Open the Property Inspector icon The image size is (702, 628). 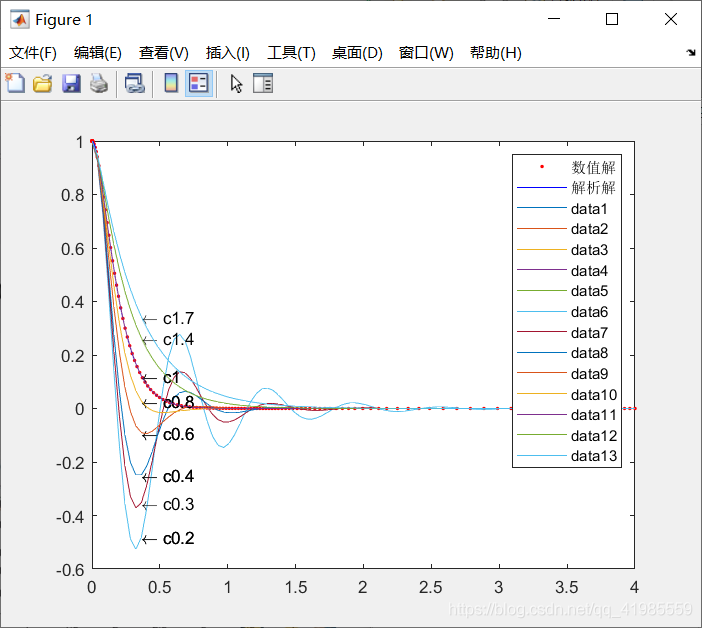point(263,83)
